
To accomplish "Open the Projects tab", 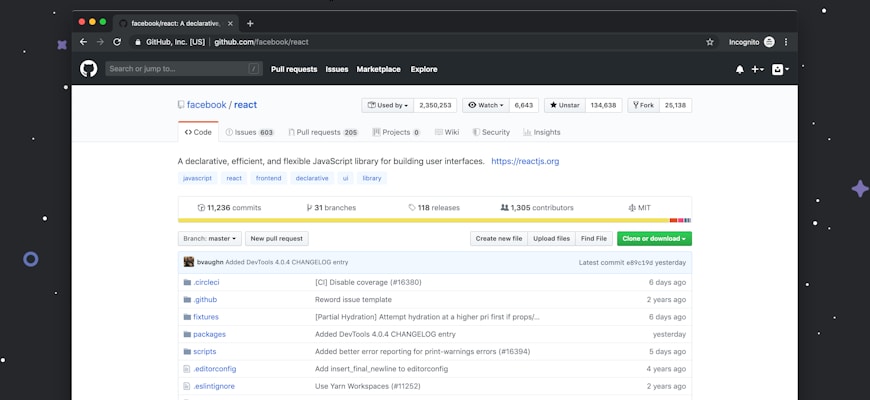I will 396,132.
